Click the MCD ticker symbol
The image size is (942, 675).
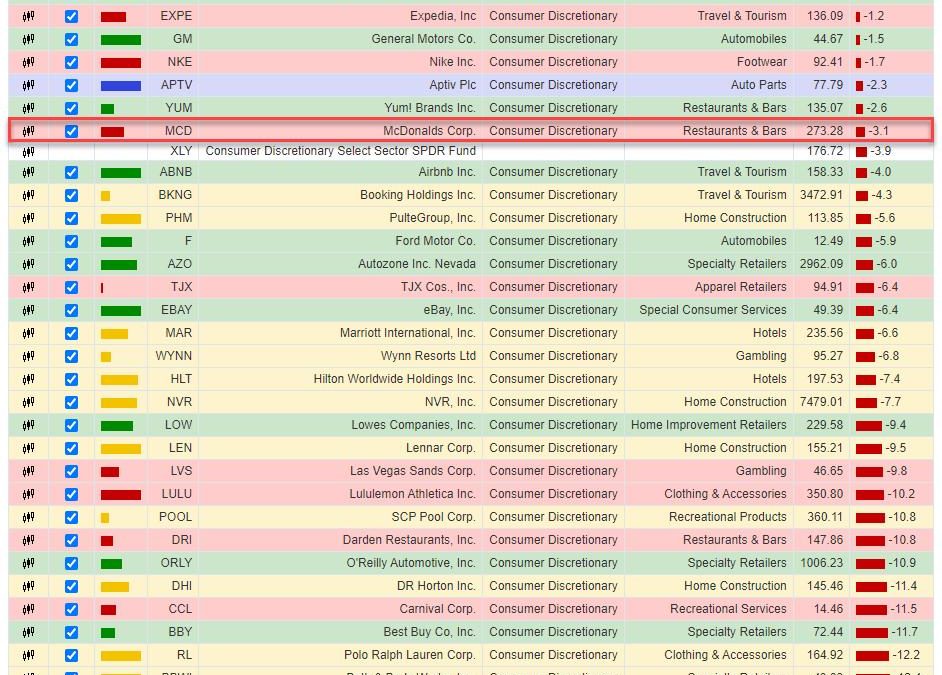(178, 131)
